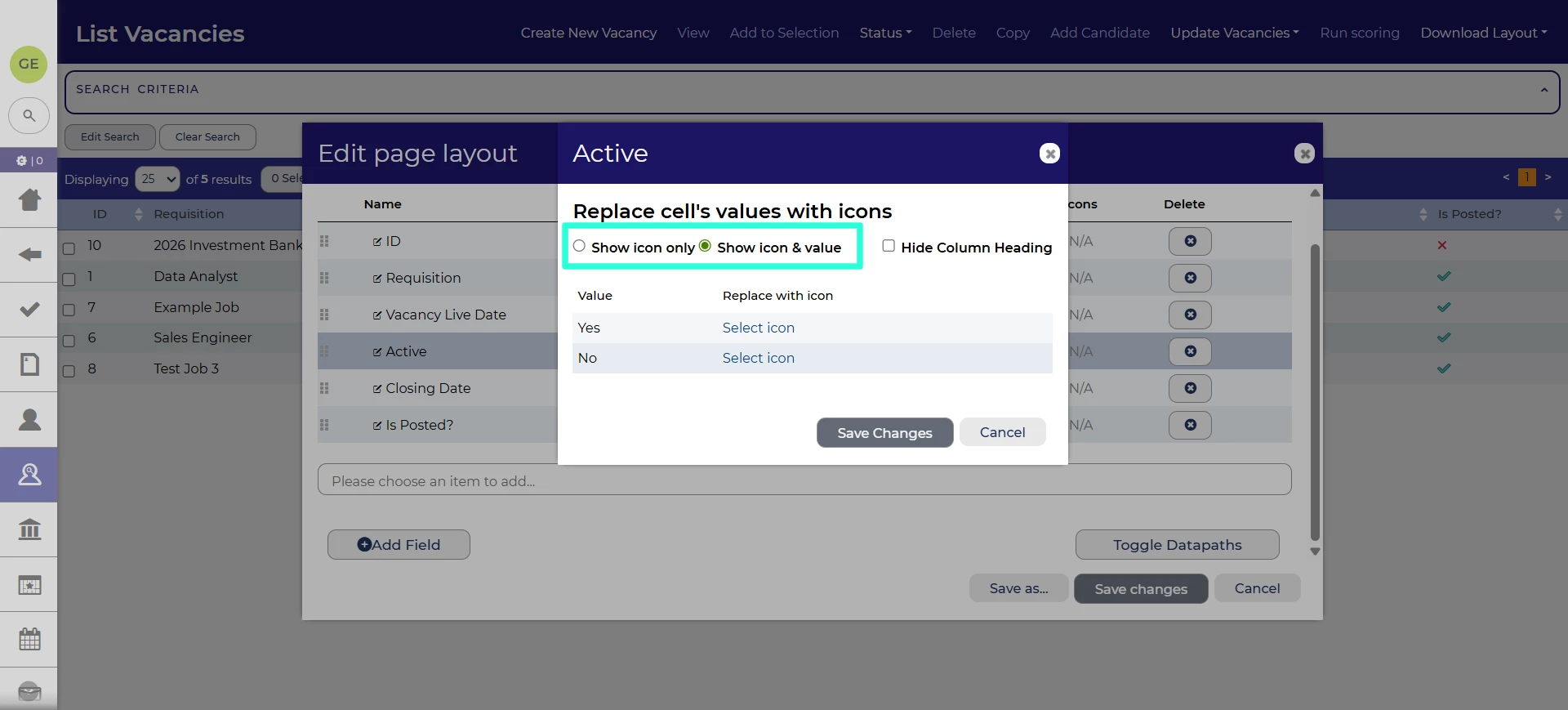Click the magnifier search icon in sidebar
This screenshot has height=710, width=1568.
pyautogui.click(x=29, y=116)
